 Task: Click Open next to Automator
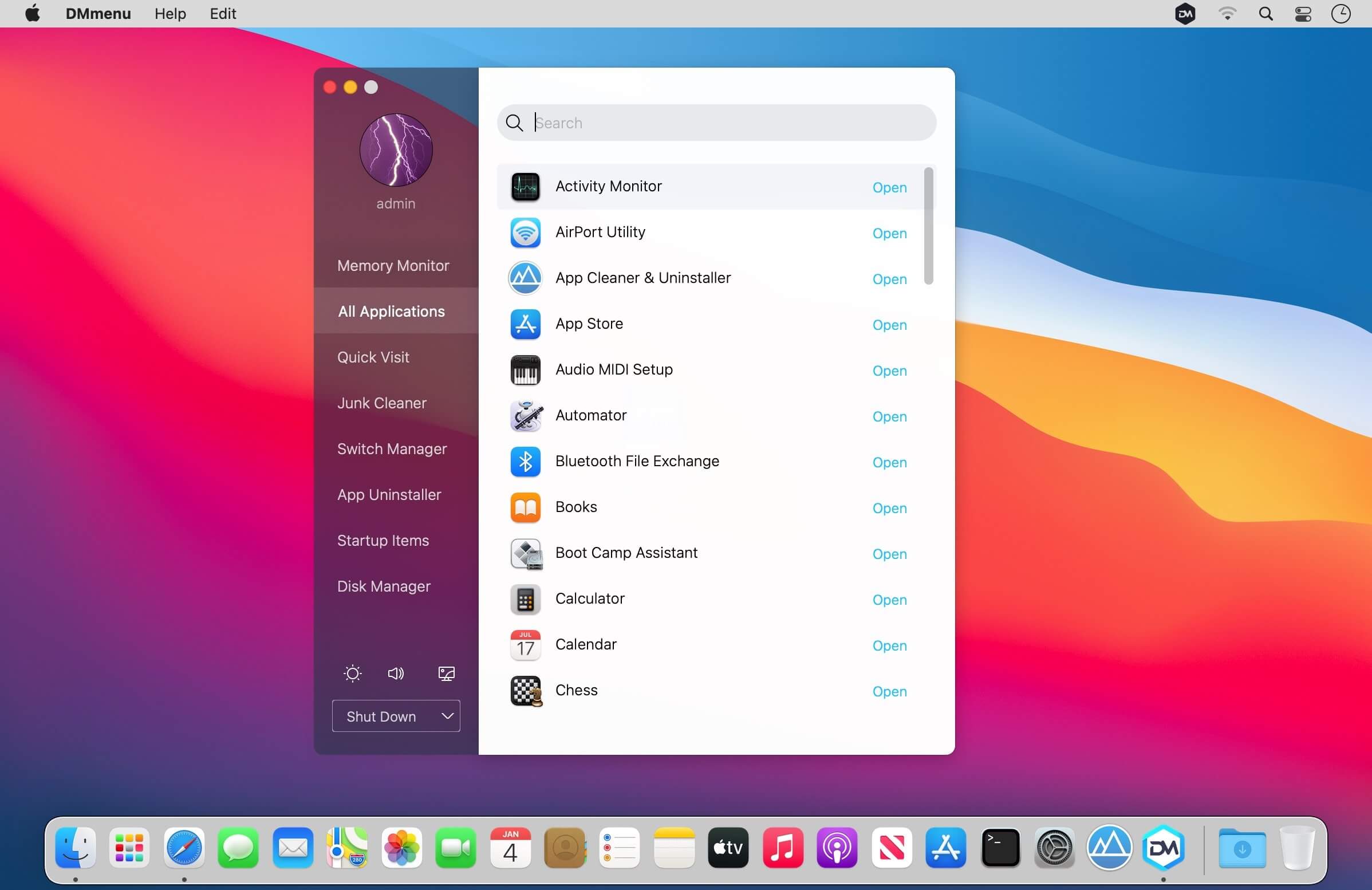click(x=889, y=417)
